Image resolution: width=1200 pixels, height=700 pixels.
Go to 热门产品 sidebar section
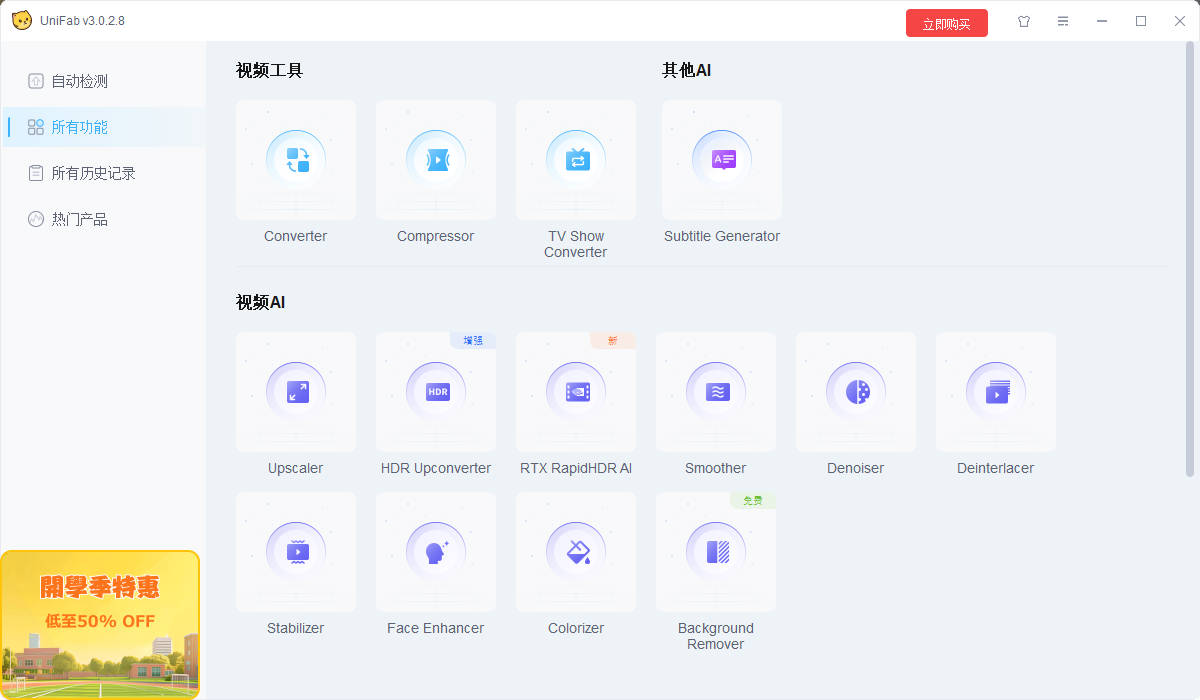click(80, 219)
